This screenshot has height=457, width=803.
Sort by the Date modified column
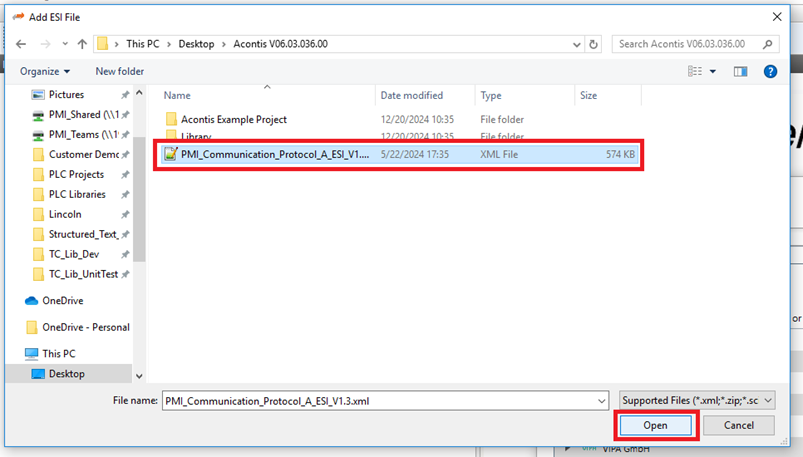[411, 96]
